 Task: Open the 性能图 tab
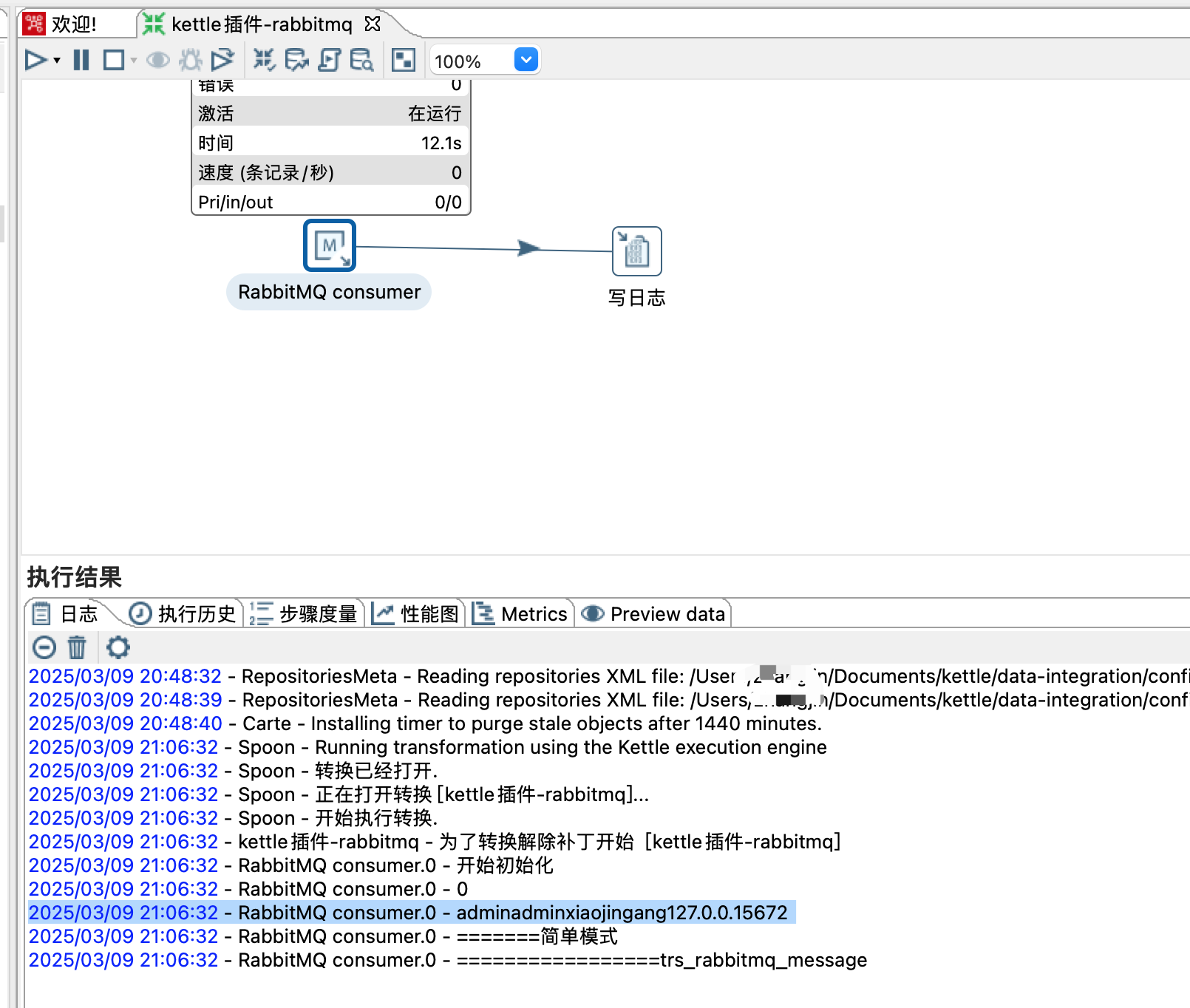[x=415, y=613]
